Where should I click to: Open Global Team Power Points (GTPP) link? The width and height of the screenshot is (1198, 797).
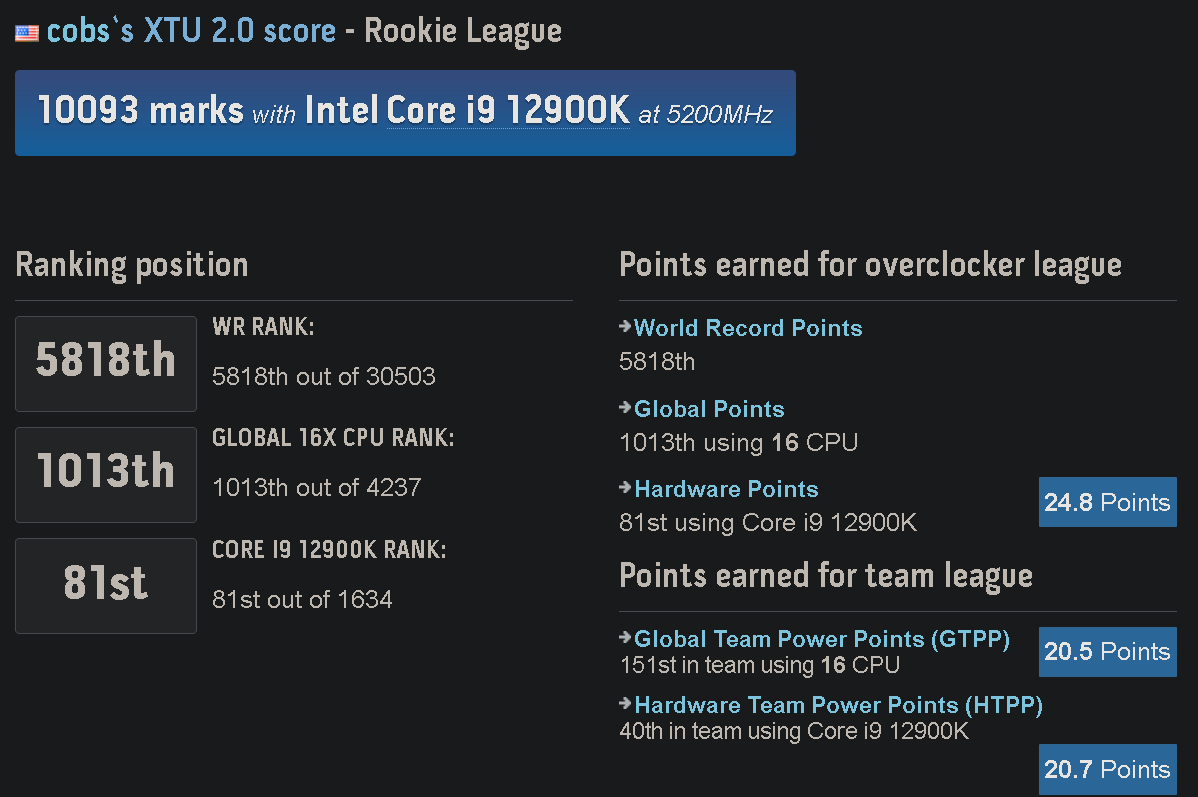822,639
